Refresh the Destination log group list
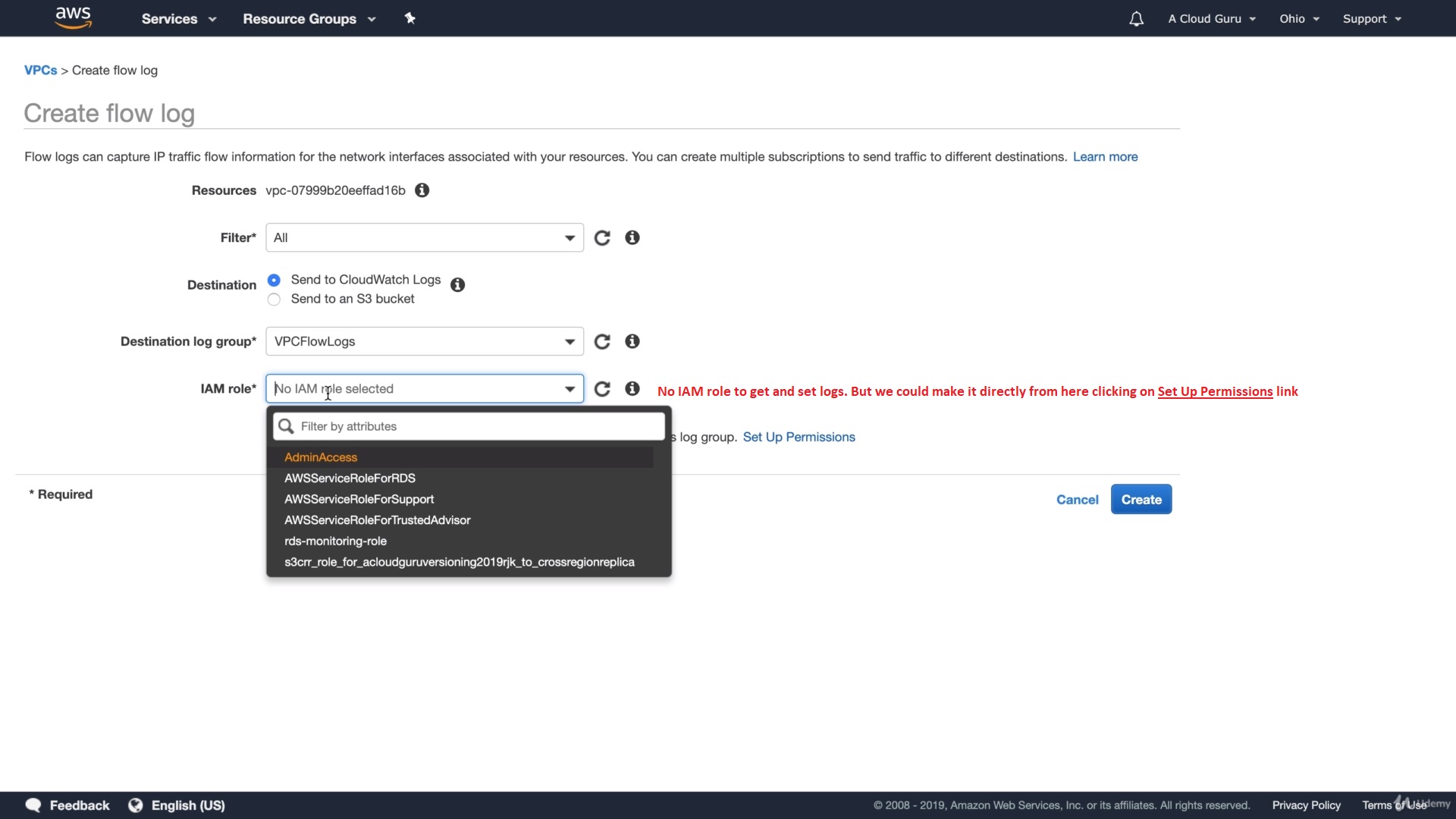 [x=602, y=342]
